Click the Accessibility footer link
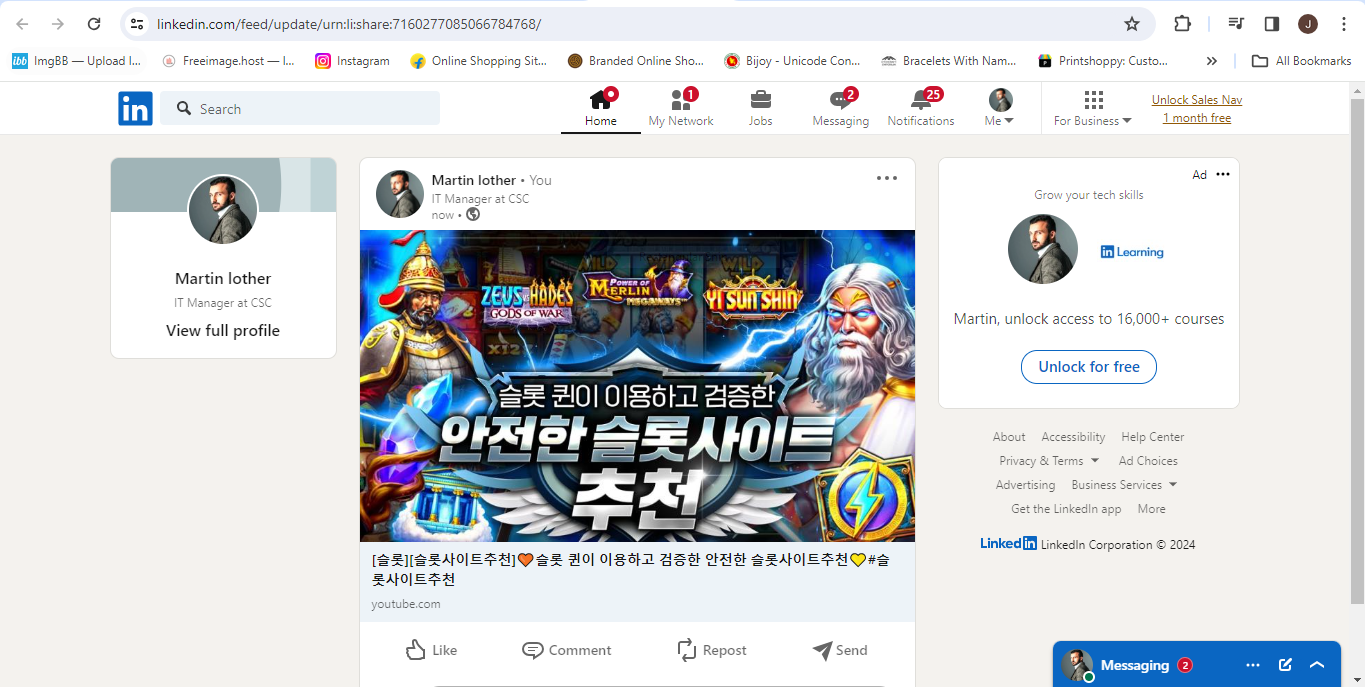Image resolution: width=1365 pixels, height=687 pixels. tap(1073, 437)
